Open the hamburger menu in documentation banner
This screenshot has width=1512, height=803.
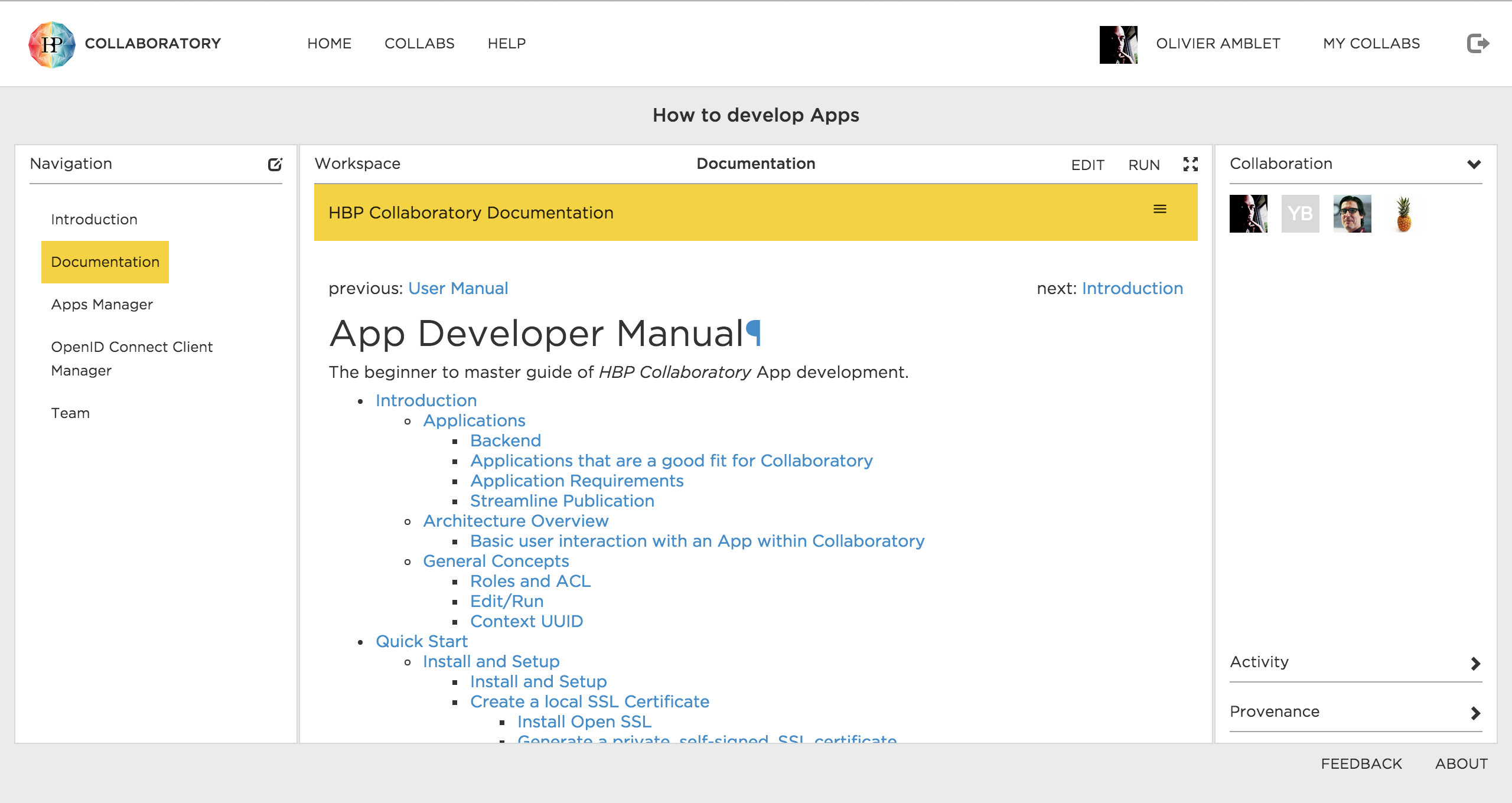1159,209
